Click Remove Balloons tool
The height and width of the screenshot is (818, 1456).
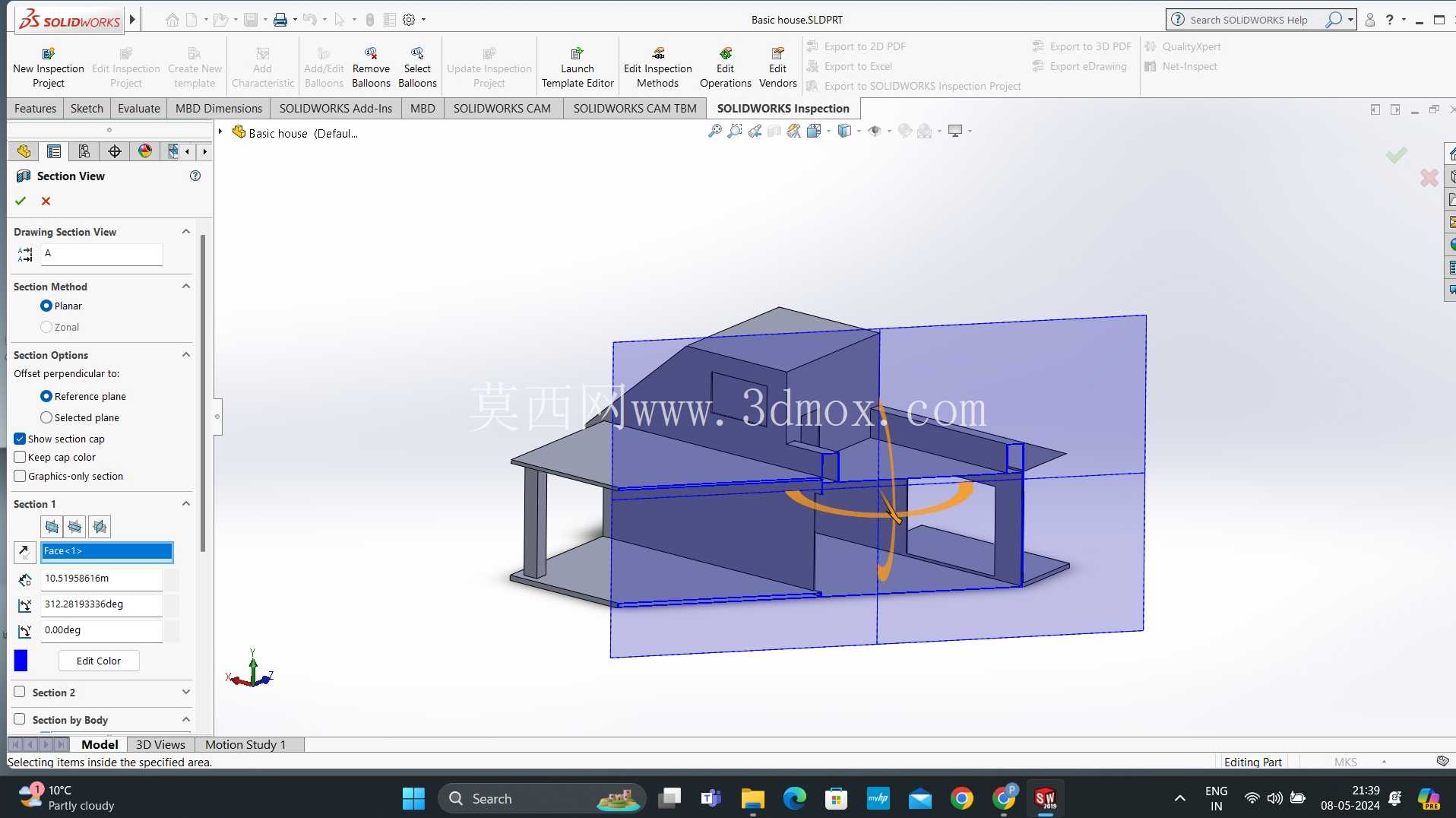pos(371,68)
